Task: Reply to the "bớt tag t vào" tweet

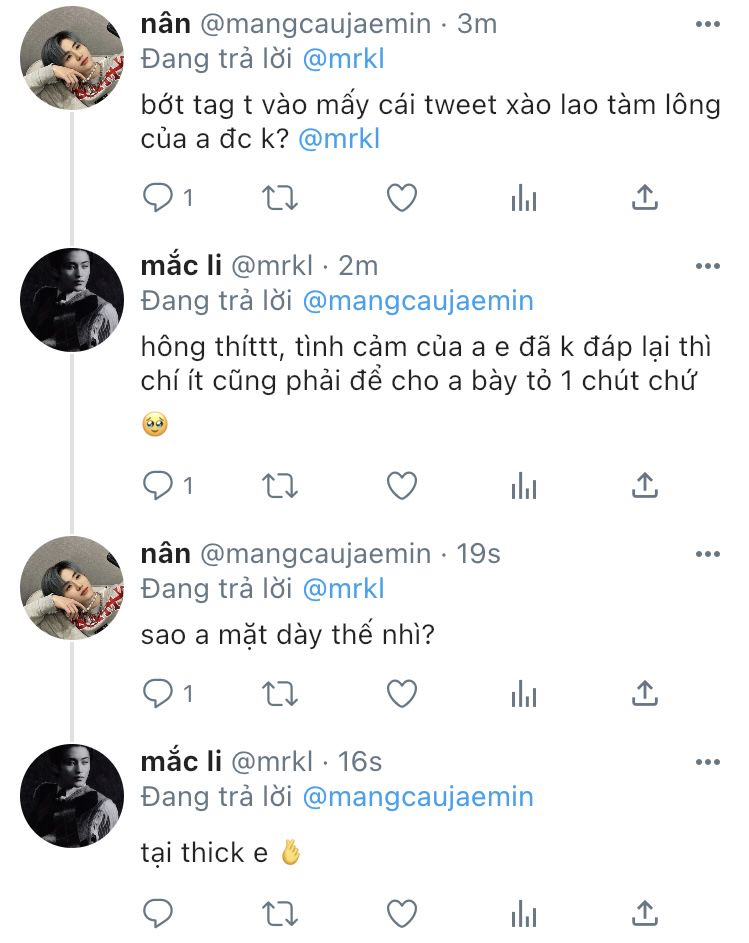Action: point(159,198)
